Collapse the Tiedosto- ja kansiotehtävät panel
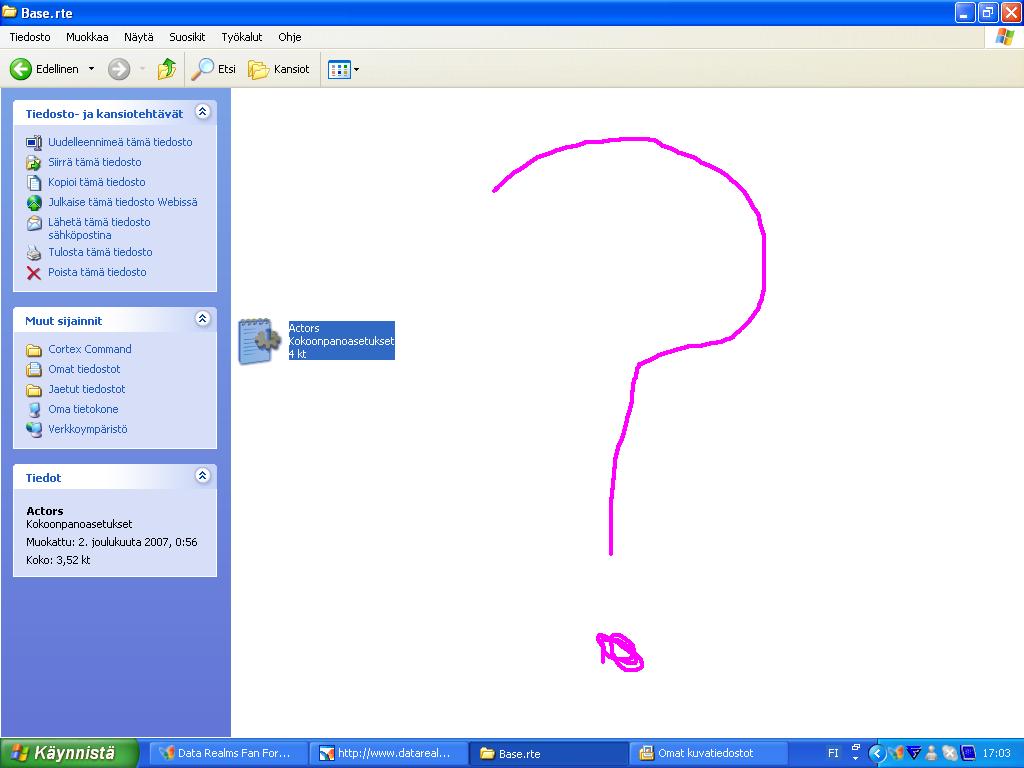The width and height of the screenshot is (1024, 768). pos(202,112)
